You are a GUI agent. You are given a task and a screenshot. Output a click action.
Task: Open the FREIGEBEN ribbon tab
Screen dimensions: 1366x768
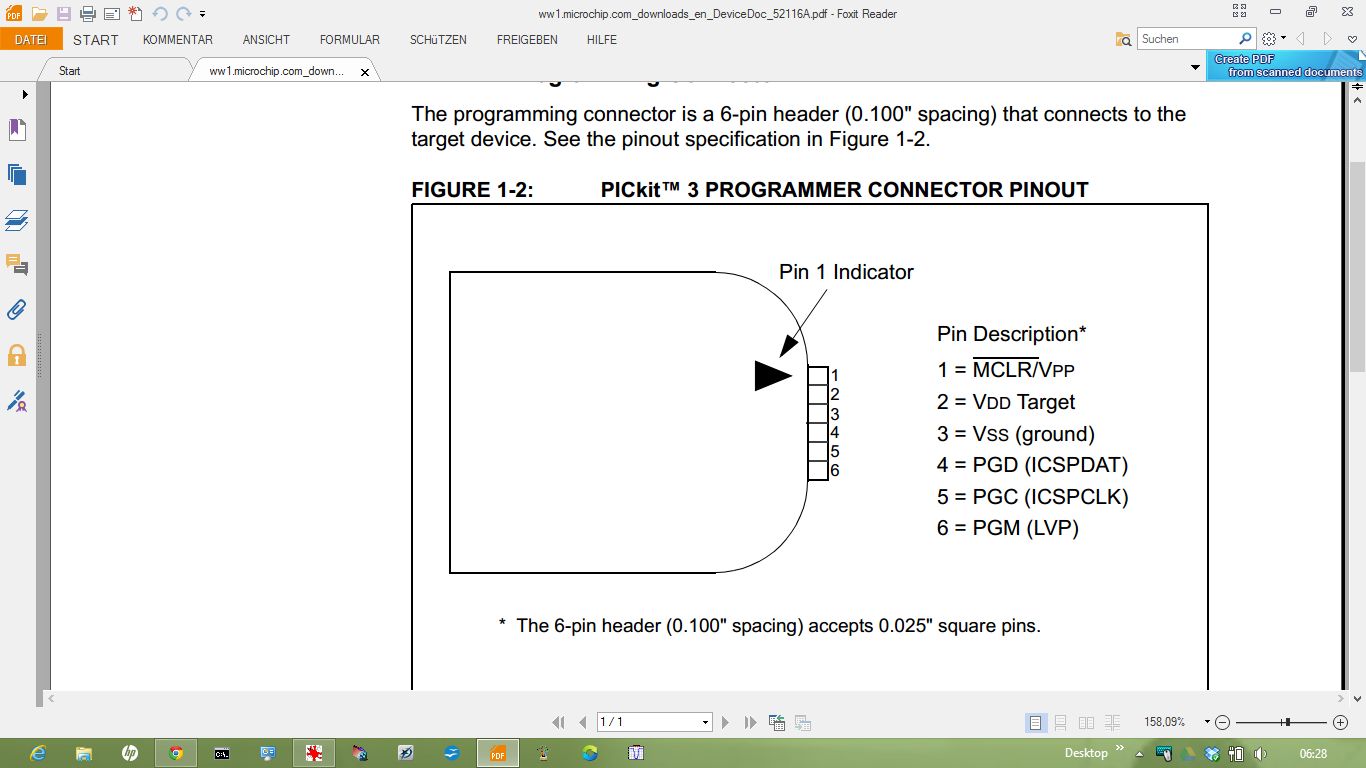click(x=527, y=40)
